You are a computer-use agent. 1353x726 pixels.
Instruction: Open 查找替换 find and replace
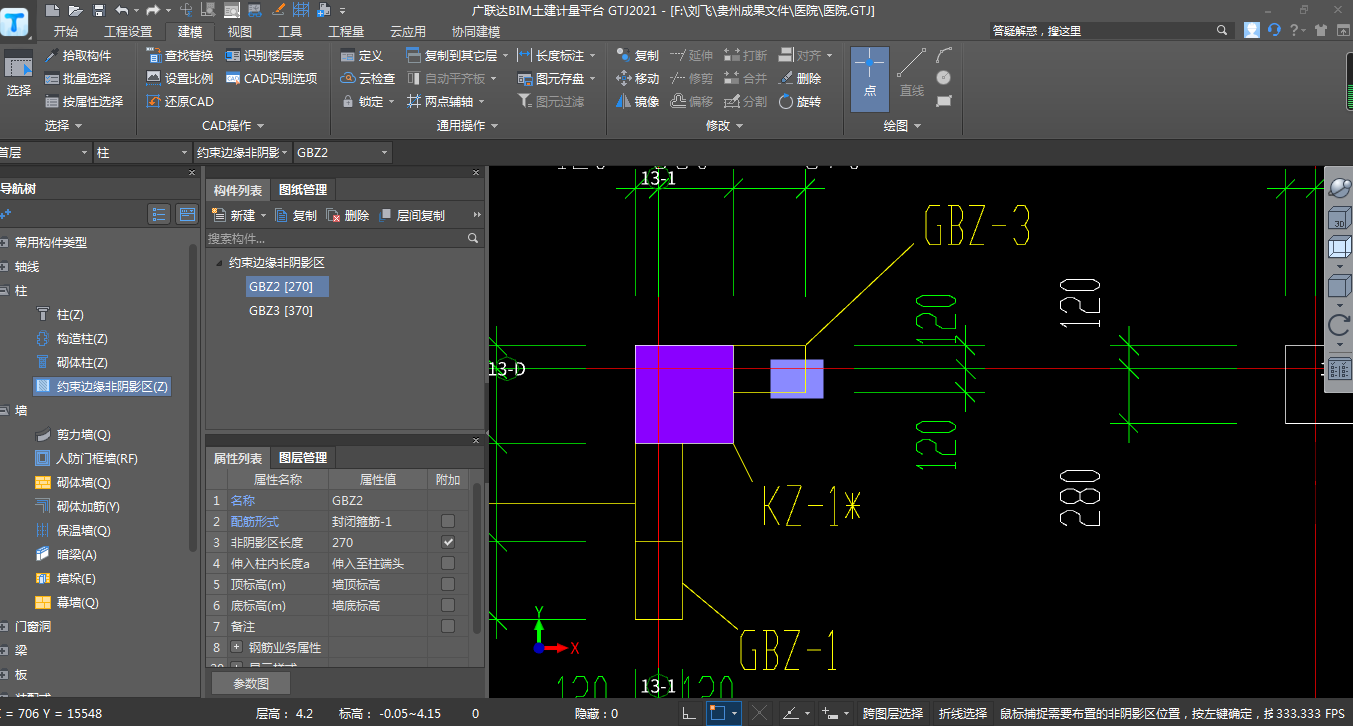[180, 55]
